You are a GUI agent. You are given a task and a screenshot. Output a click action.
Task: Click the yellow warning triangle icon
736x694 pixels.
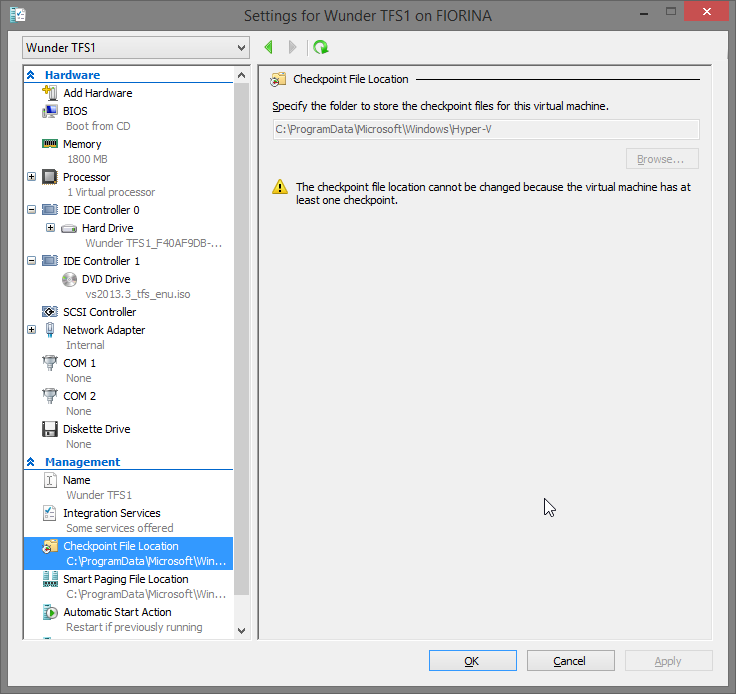pos(280,187)
